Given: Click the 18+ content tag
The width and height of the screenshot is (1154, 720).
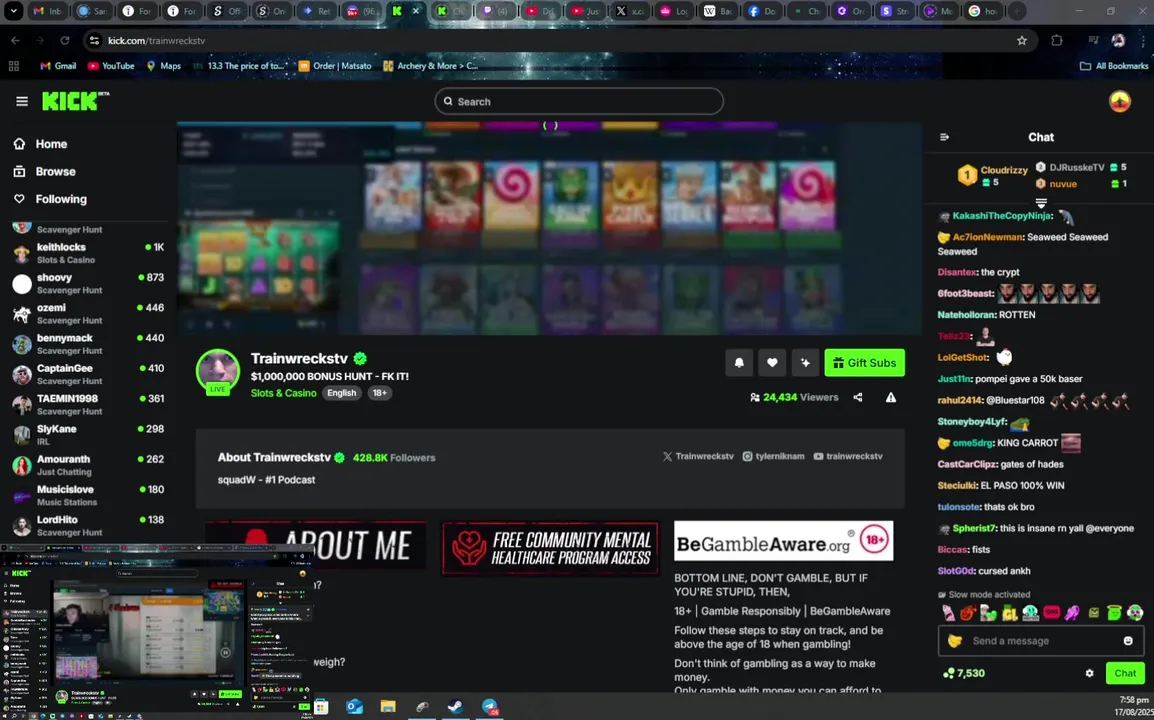Looking at the screenshot, I should coord(380,393).
